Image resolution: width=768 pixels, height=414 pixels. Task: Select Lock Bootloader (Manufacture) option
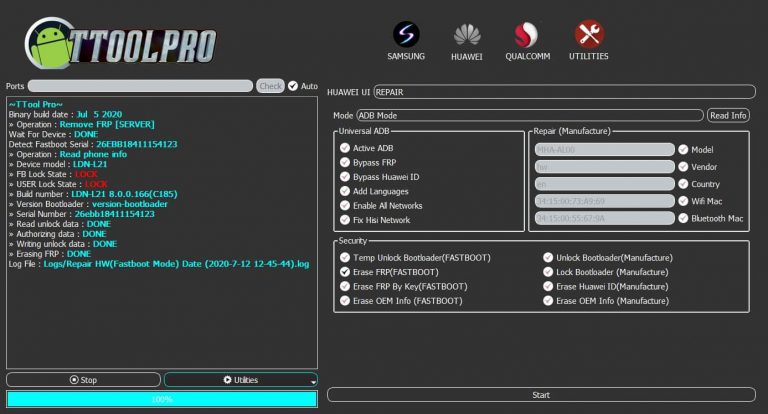(x=605, y=272)
